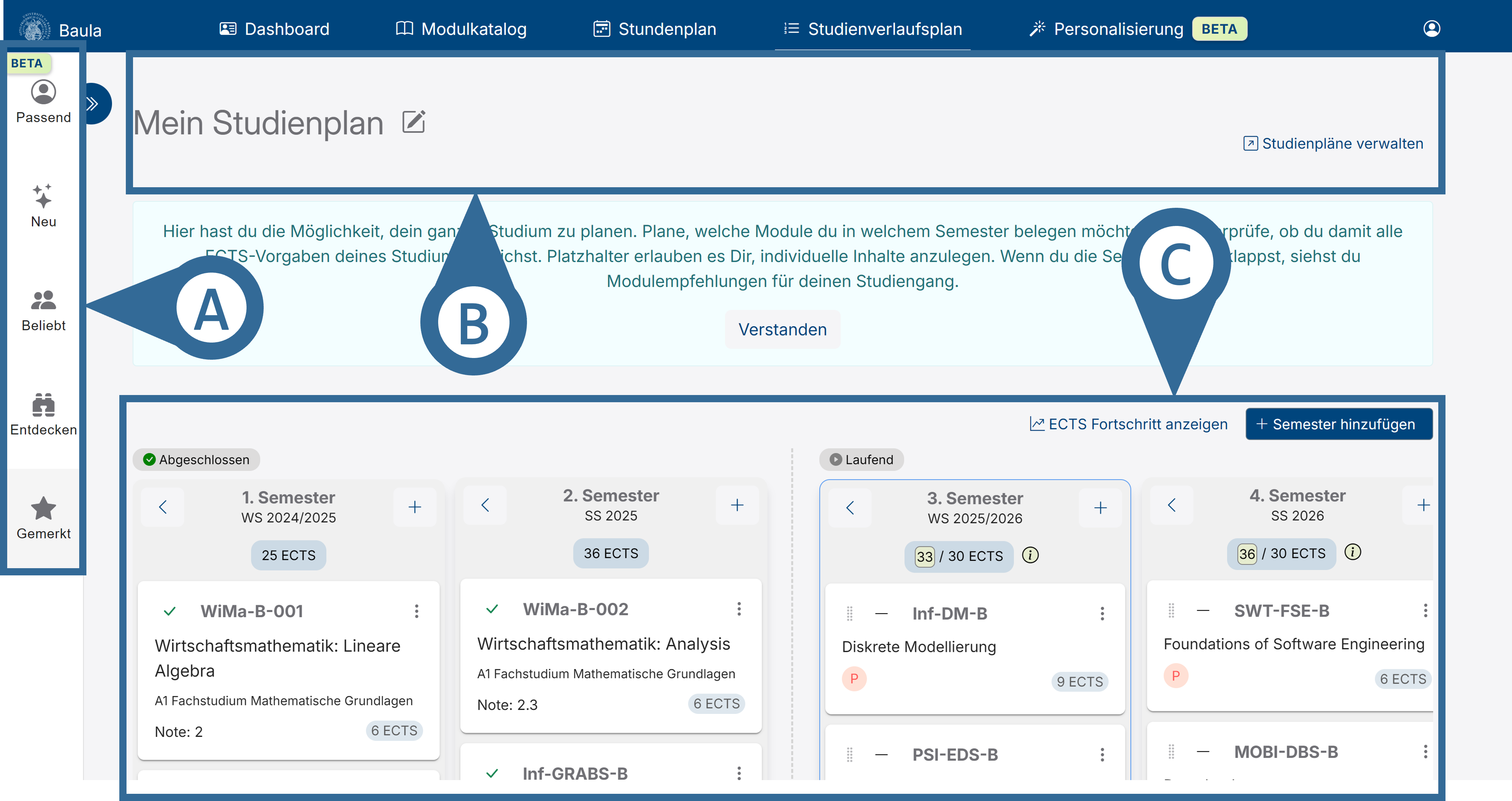Click Semester hinzufügen button

point(1339,424)
